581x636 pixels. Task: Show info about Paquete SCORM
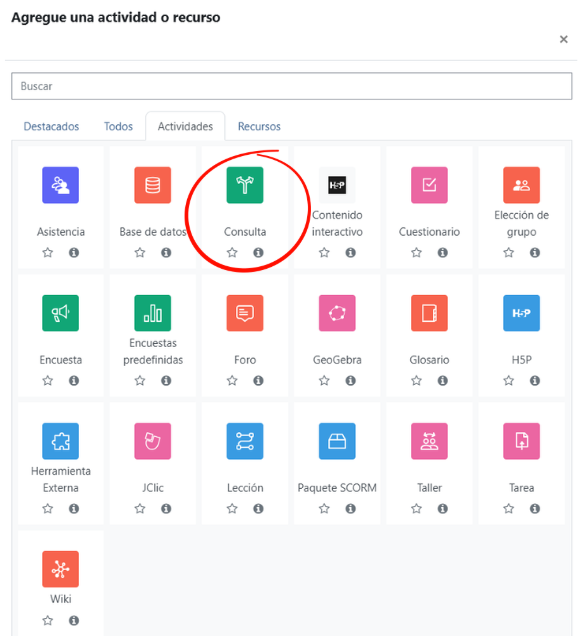pos(351,509)
